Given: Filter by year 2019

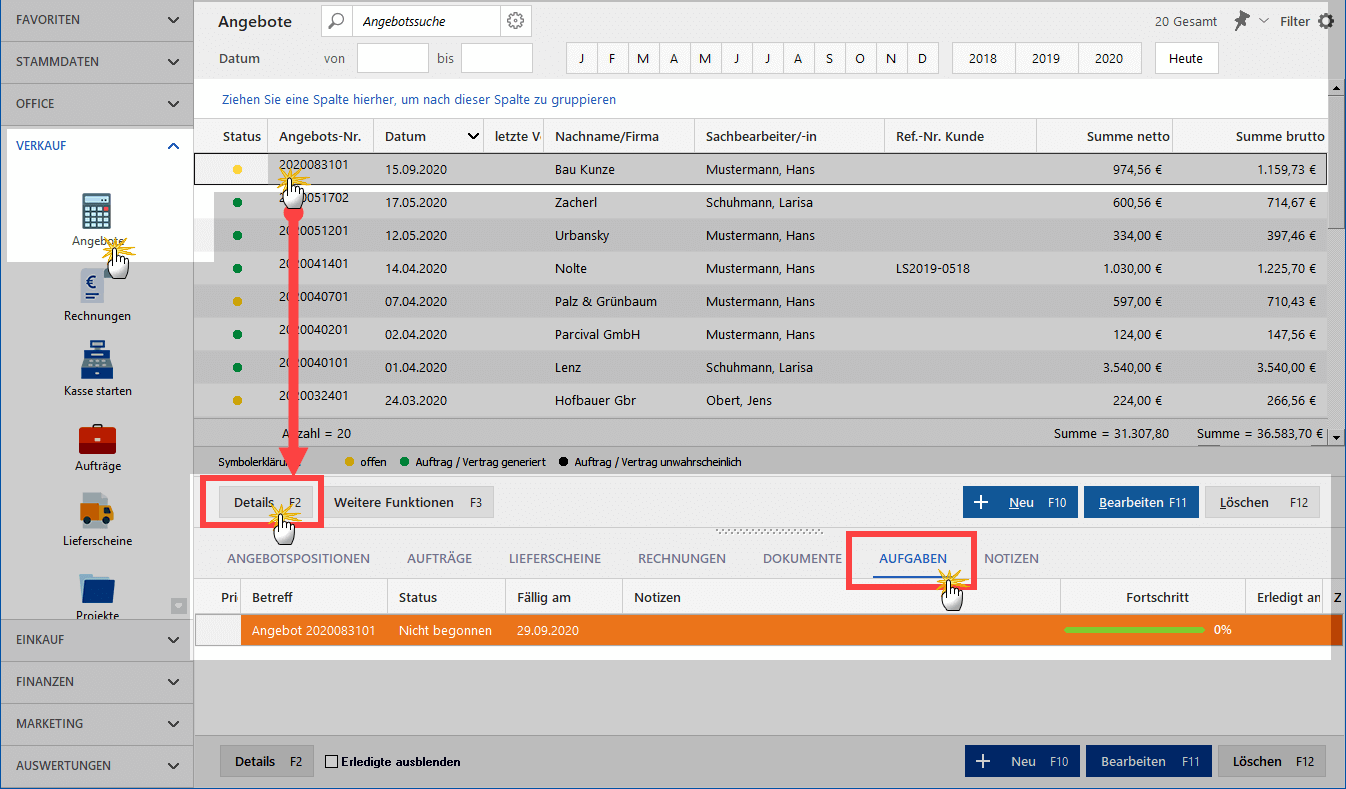Looking at the screenshot, I should pyautogui.click(x=1046, y=58).
